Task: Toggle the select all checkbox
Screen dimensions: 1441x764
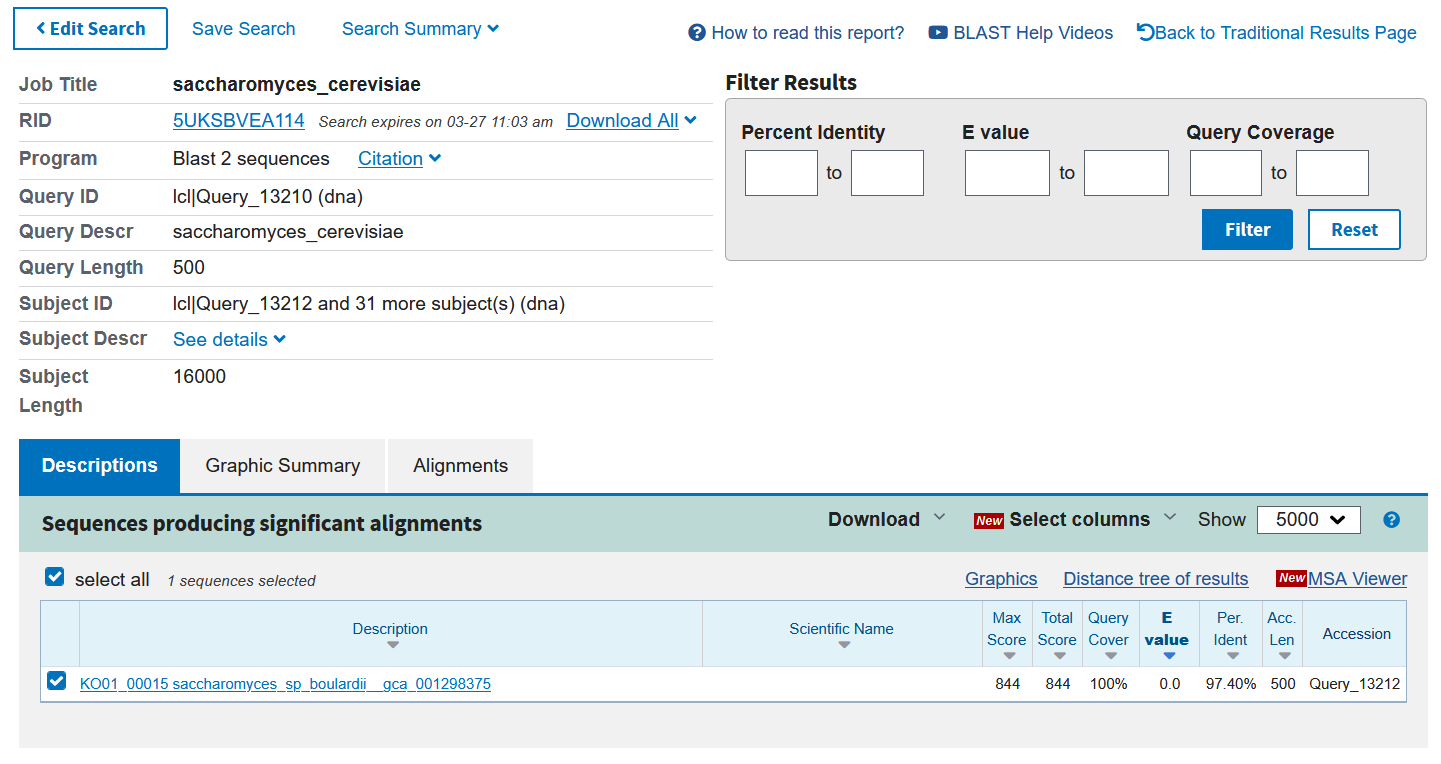Action: (x=55, y=578)
